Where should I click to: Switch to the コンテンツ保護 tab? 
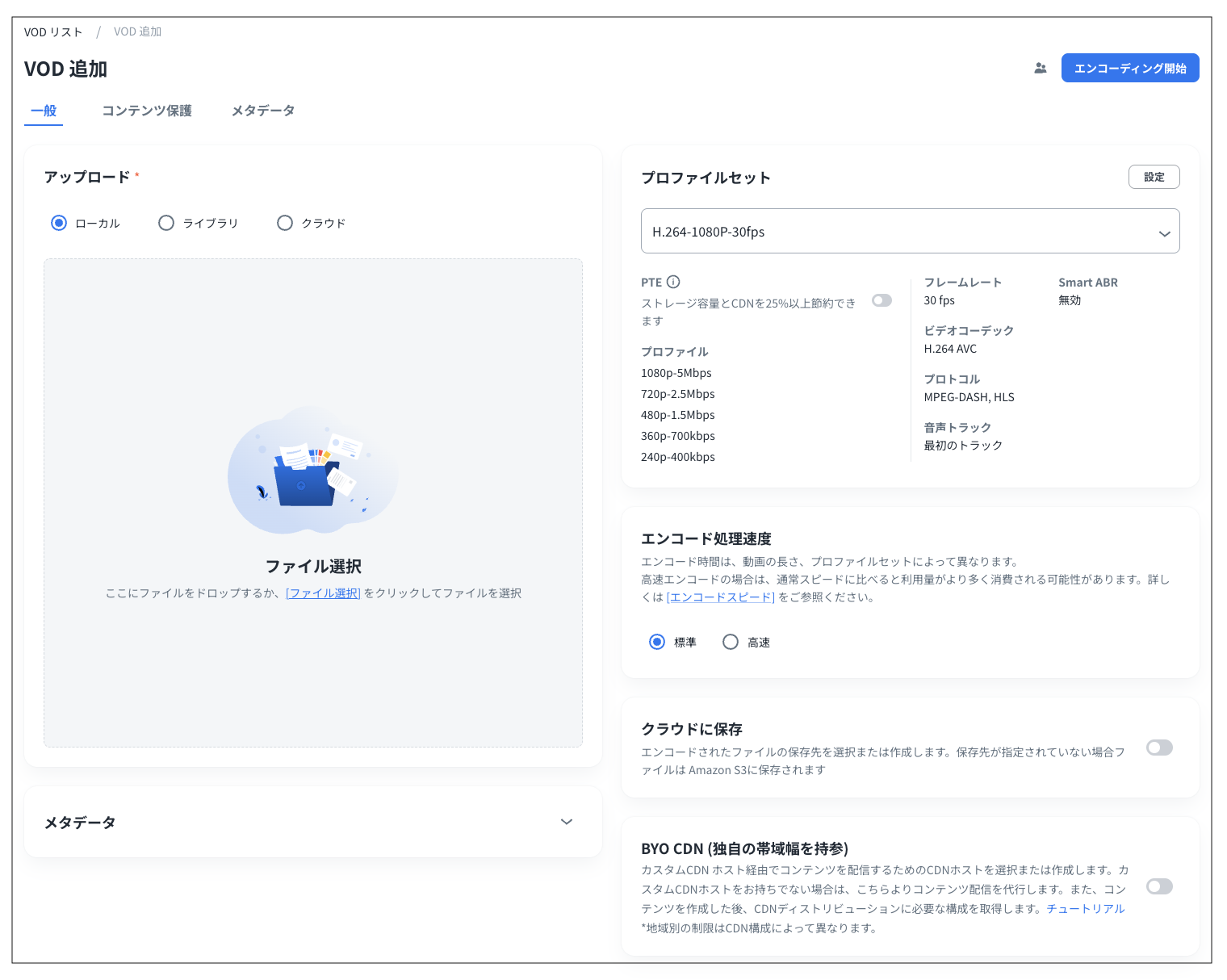147,111
